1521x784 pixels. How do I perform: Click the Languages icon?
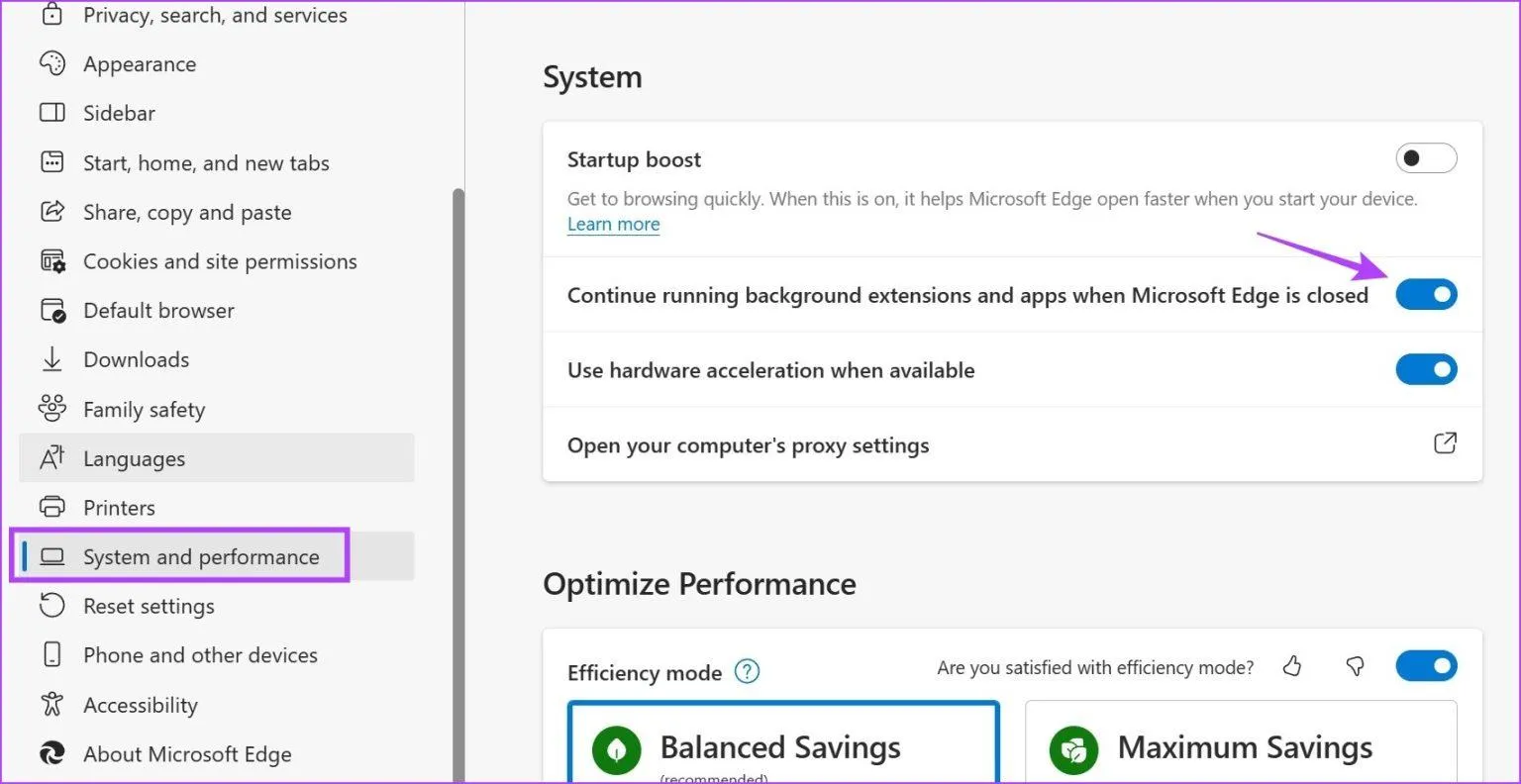point(52,458)
